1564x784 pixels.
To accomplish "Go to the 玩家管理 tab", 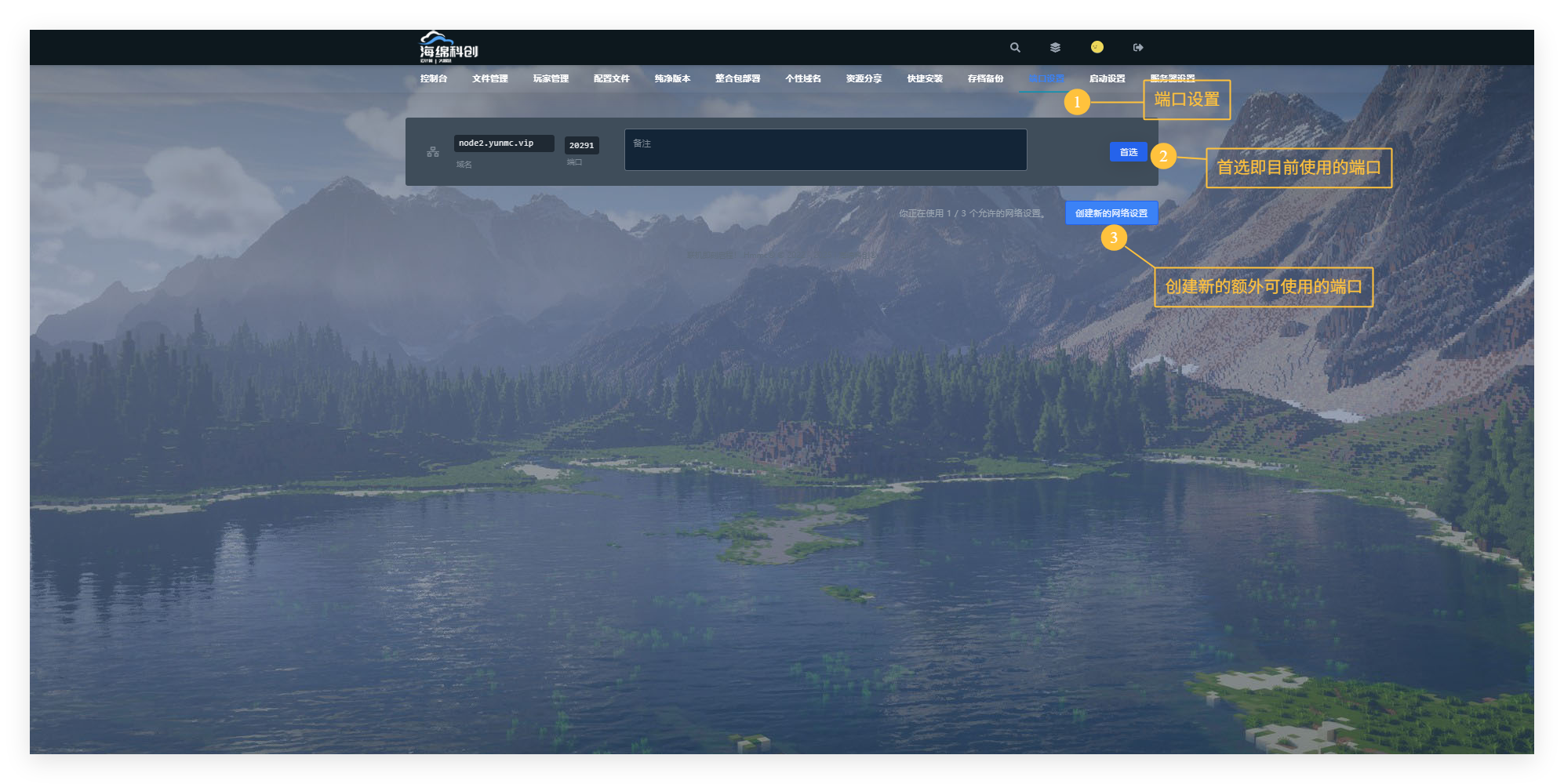I will (551, 78).
